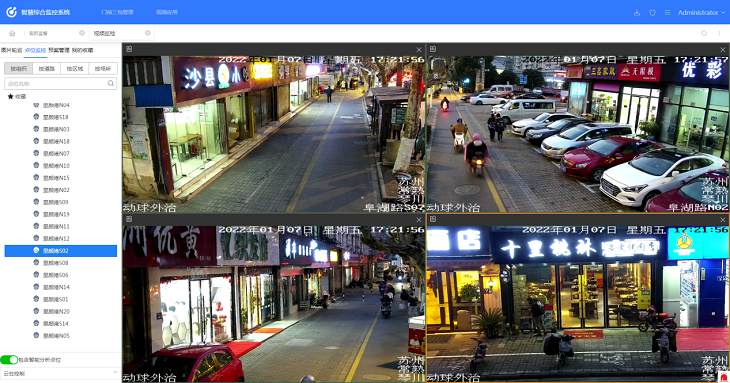Viewport: 730px width, 383px height.
Task: Open the theme (shirt) icon in the header
Action: (x=652, y=13)
